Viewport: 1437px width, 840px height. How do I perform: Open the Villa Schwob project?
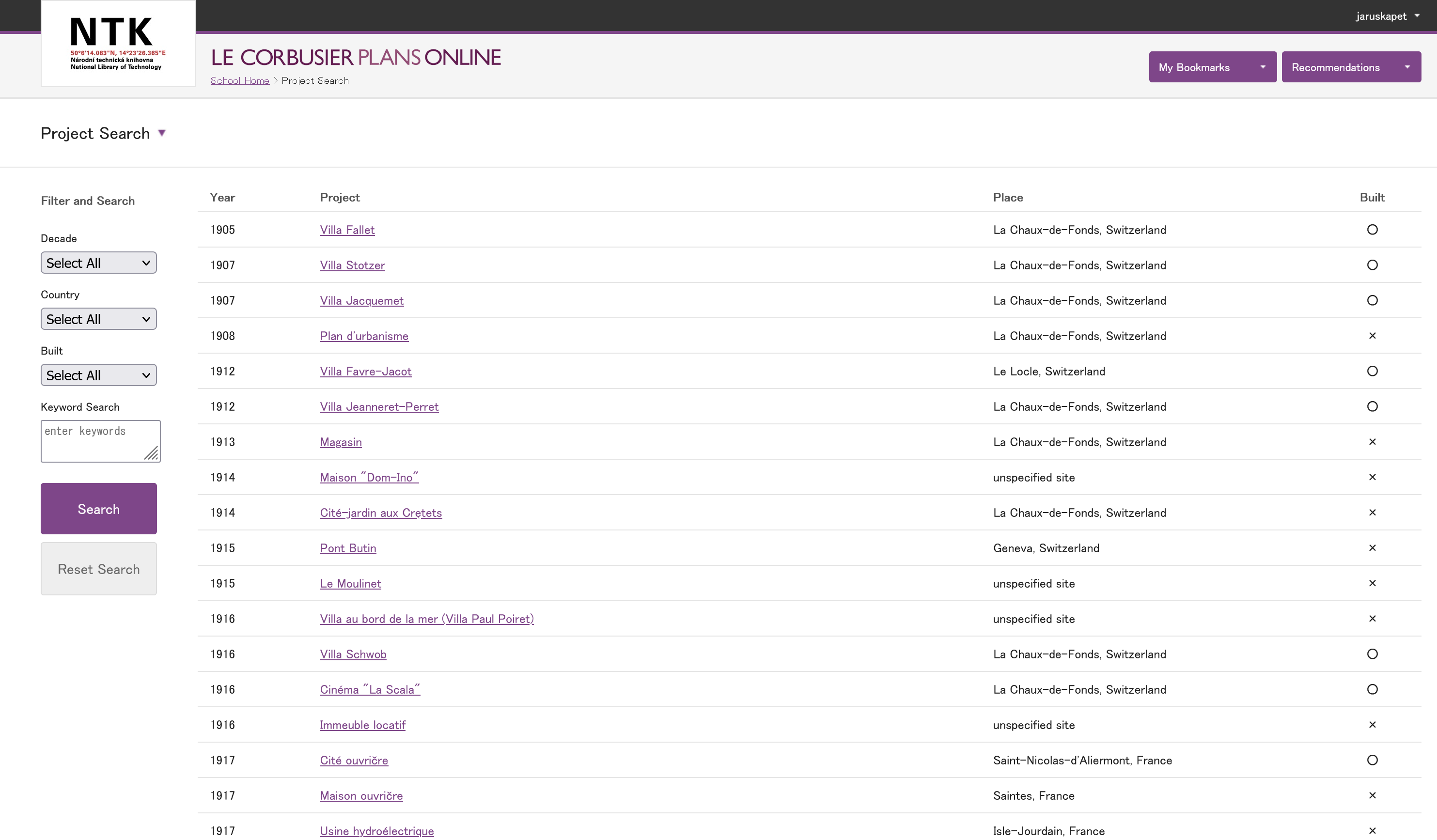[353, 654]
